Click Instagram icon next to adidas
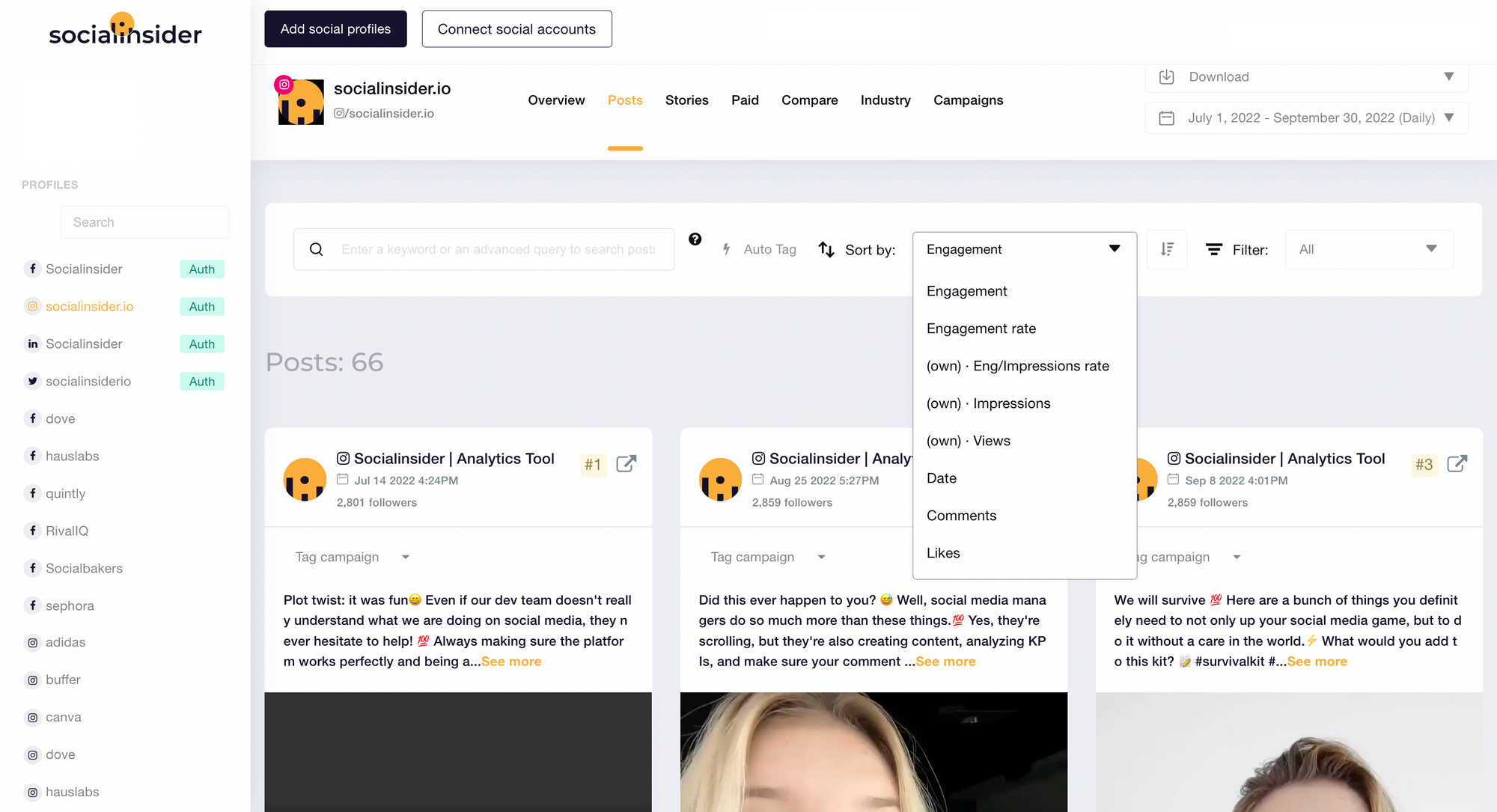This screenshot has height=812, width=1497. pyautogui.click(x=32, y=642)
